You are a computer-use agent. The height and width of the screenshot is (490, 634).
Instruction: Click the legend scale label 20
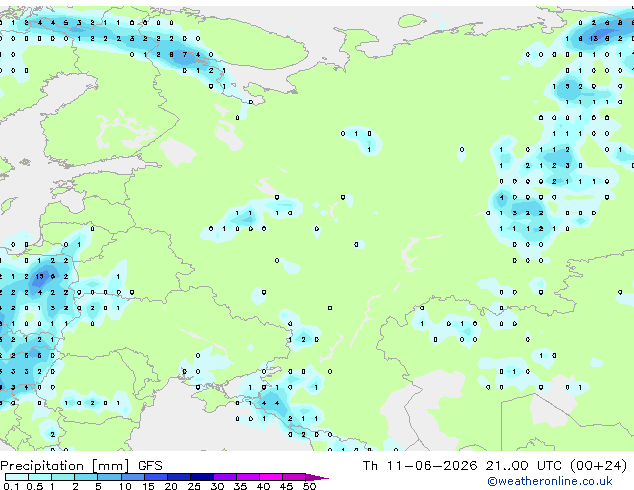(171, 486)
